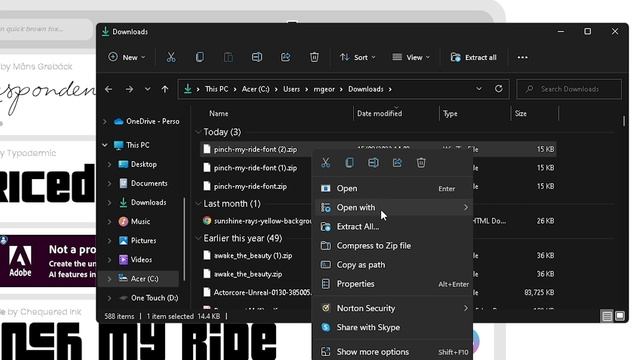Open recent locations dropdown chevron

point(147,89)
